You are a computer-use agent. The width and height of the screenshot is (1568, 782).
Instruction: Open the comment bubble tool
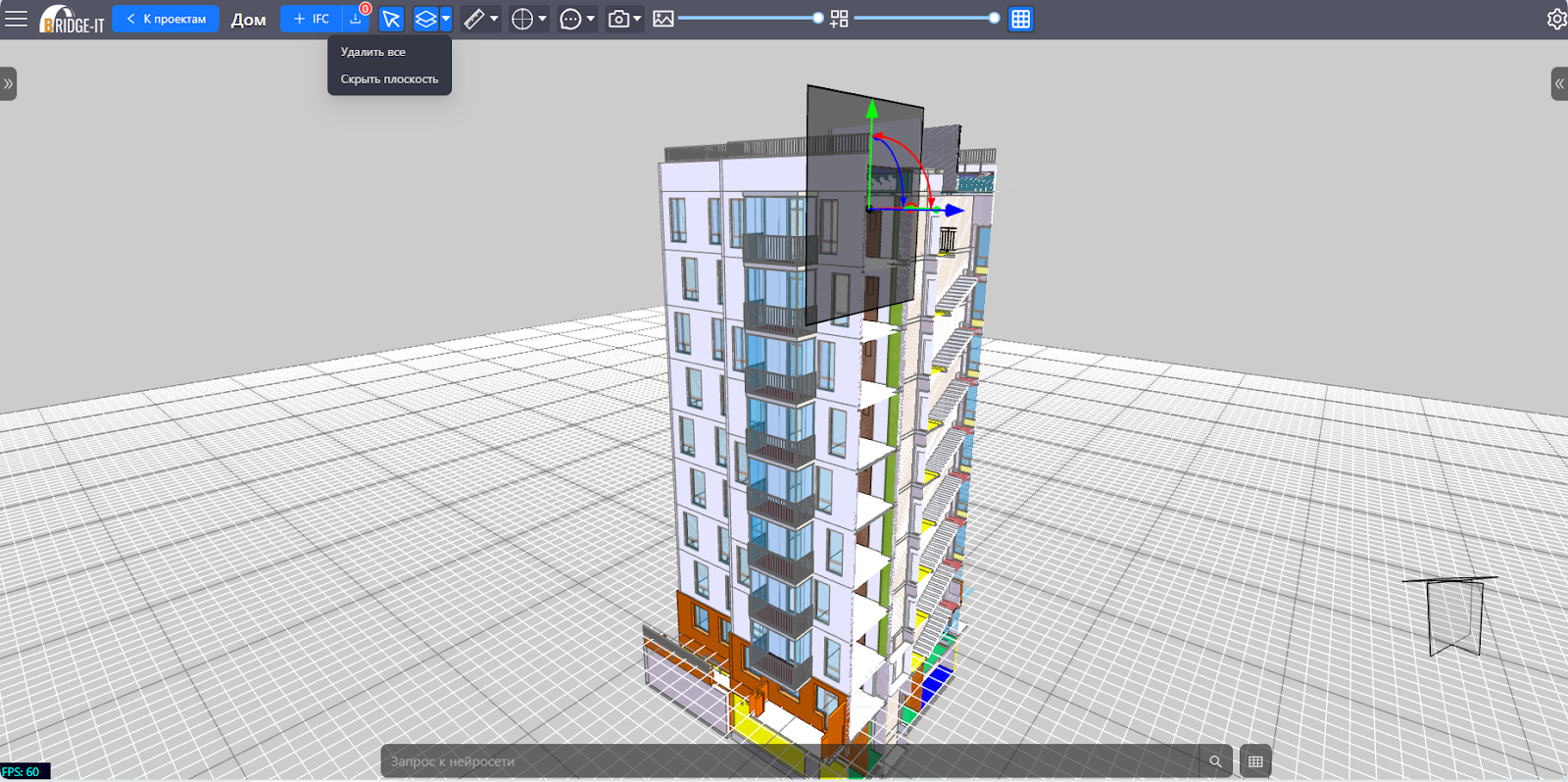point(570,19)
